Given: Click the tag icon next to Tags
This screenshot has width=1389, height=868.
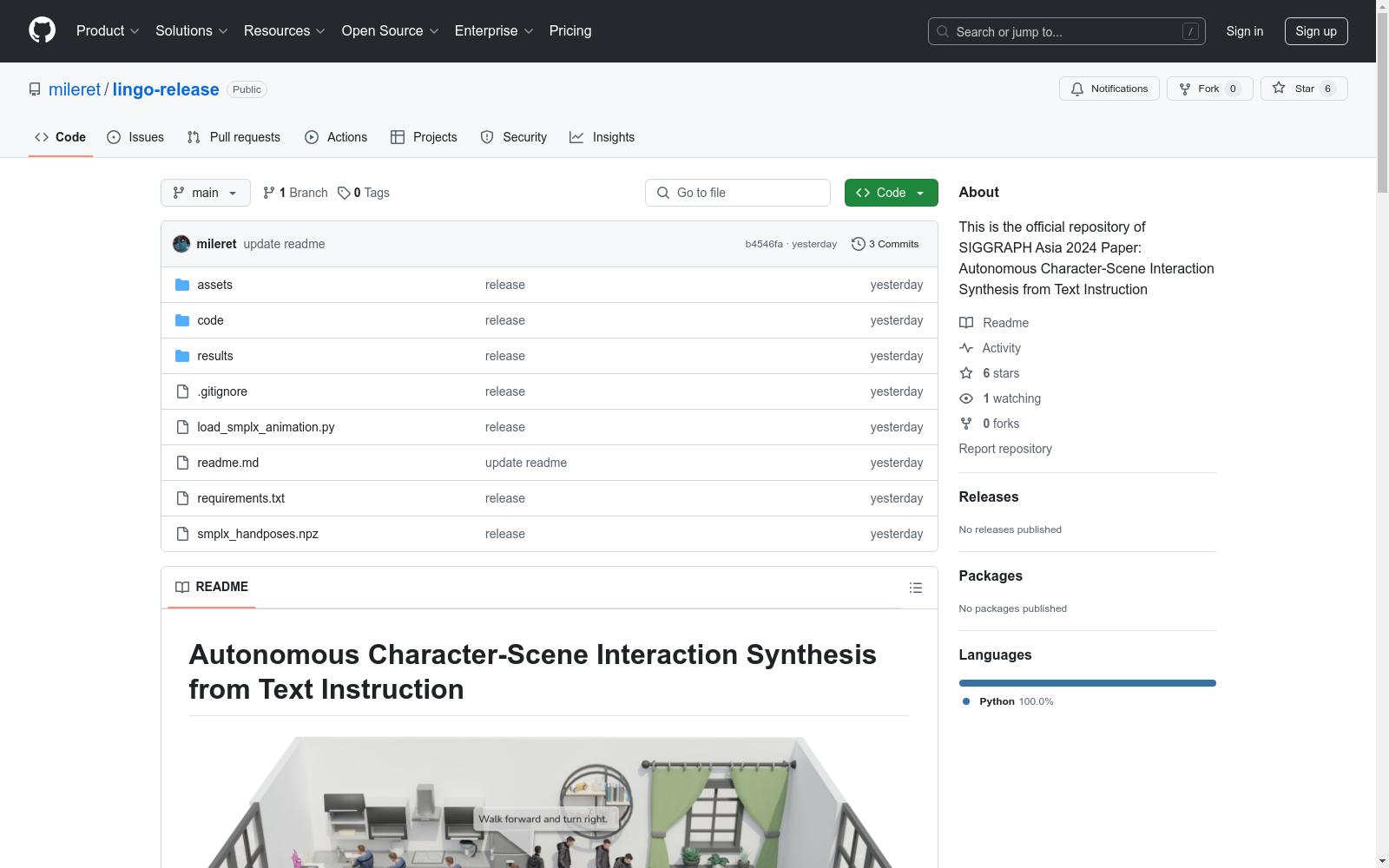Looking at the screenshot, I should tap(344, 193).
